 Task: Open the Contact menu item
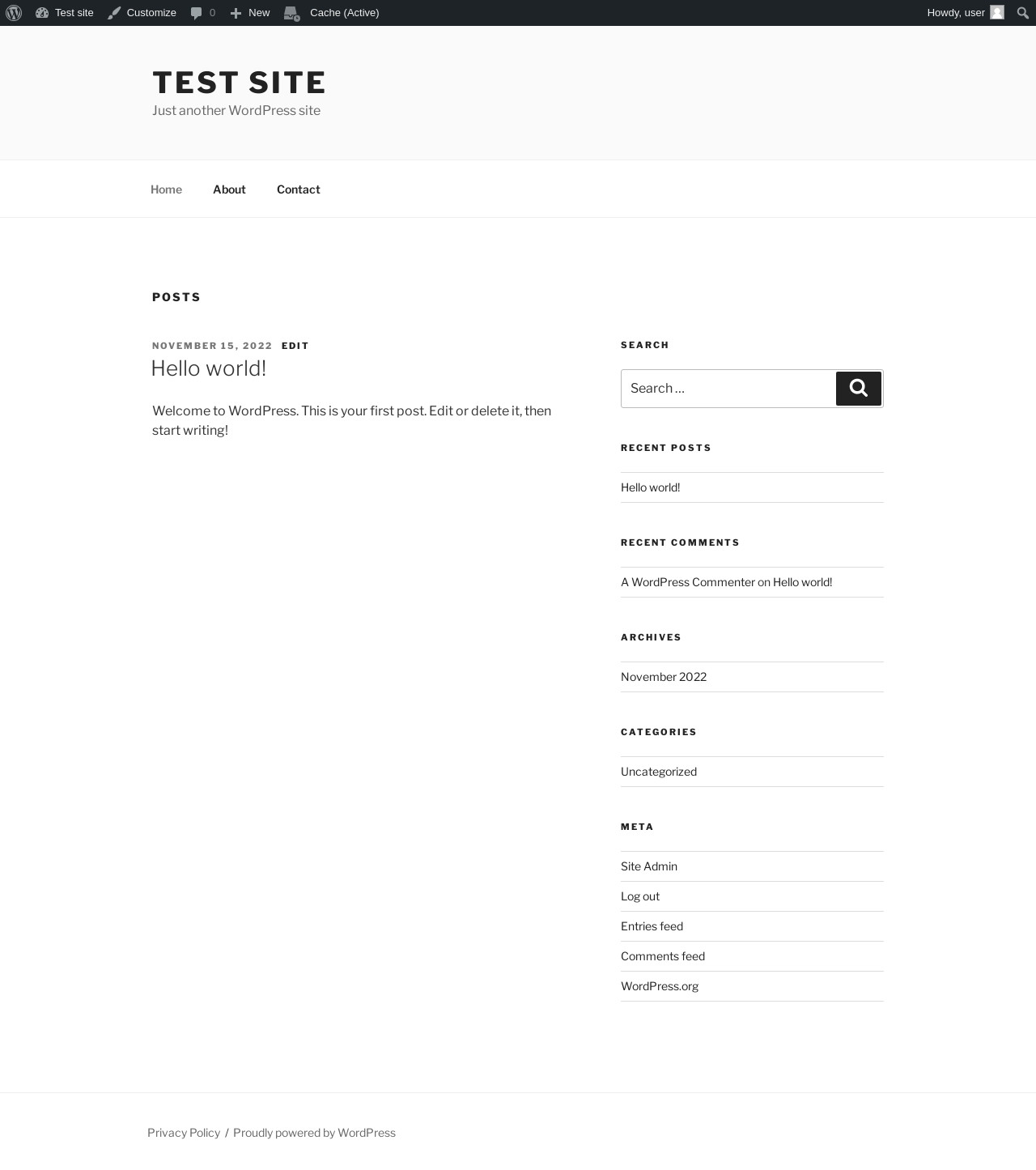click(298, 189)
